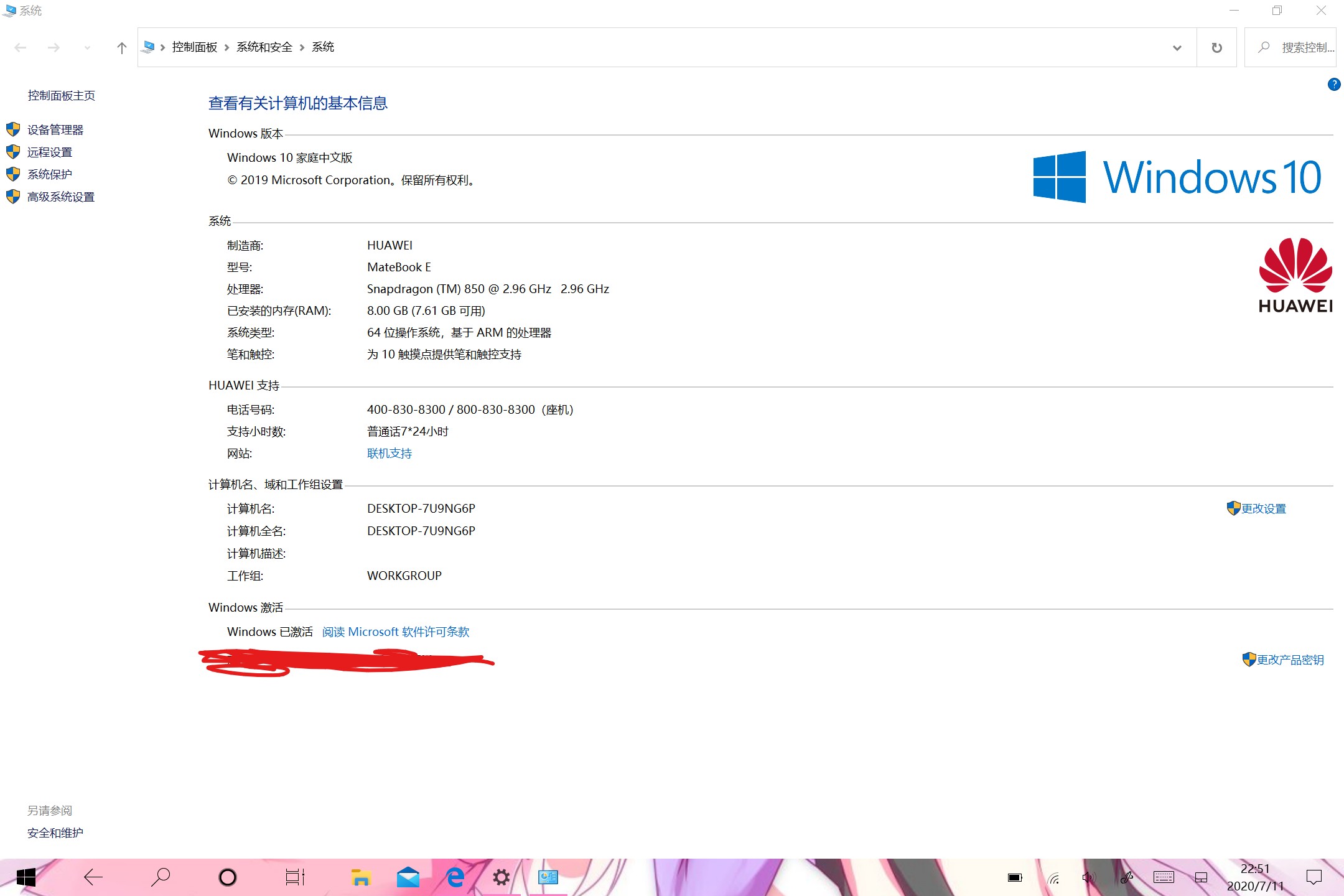The height and width of the screenshot is (896, 1344).
Task: Click Control Panel taskbar icon
Action: tap(548, 878)
